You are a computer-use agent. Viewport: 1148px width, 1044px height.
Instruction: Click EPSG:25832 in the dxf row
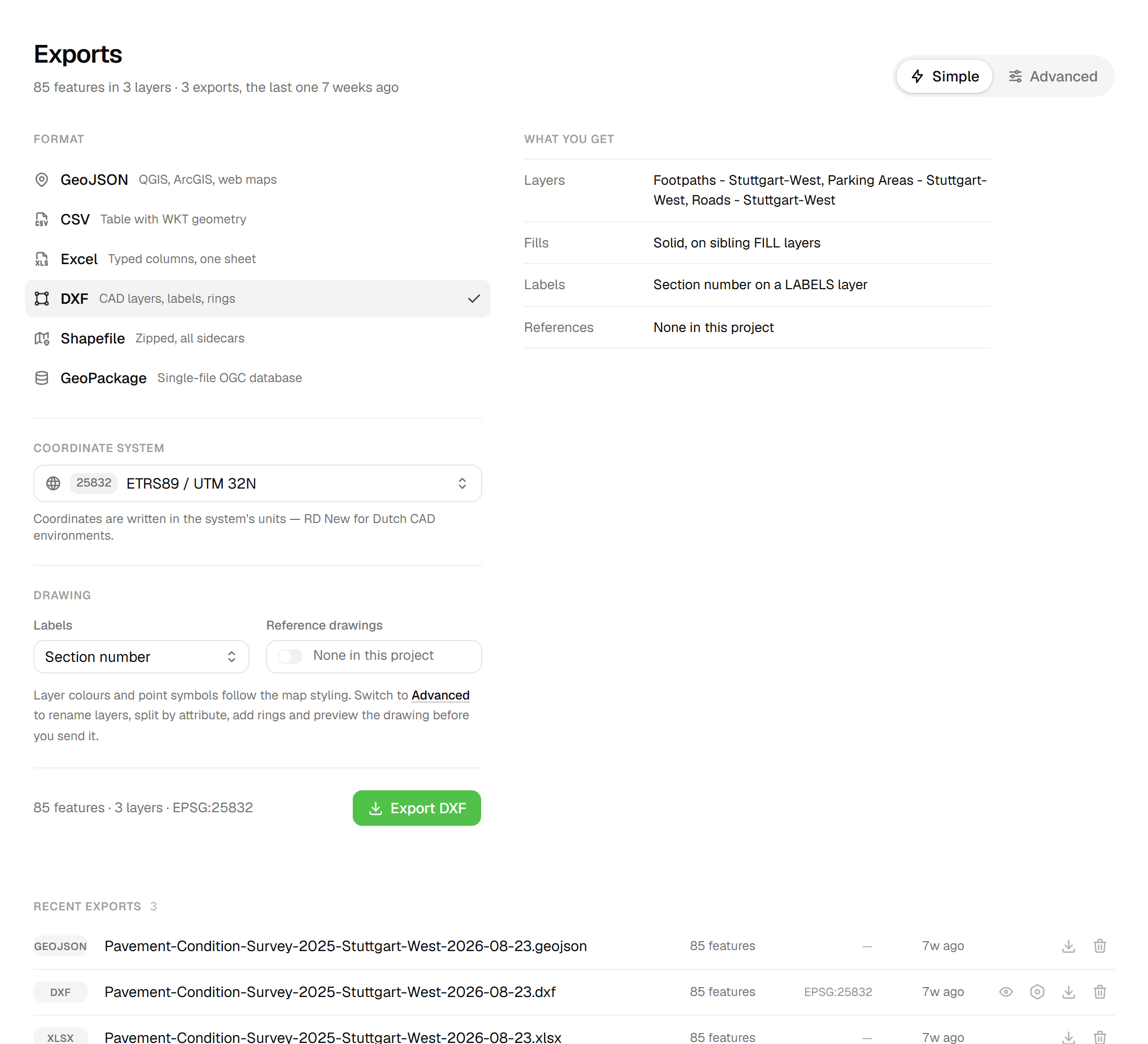(838, 992)
